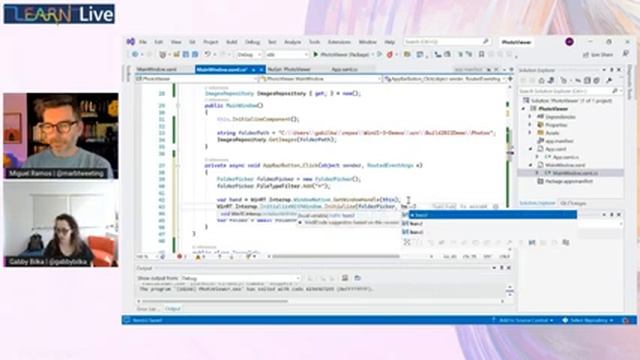
Task: Click Switch Views icon in Solution Explorer
Action: pyautogui.click(x=551, y=80)
